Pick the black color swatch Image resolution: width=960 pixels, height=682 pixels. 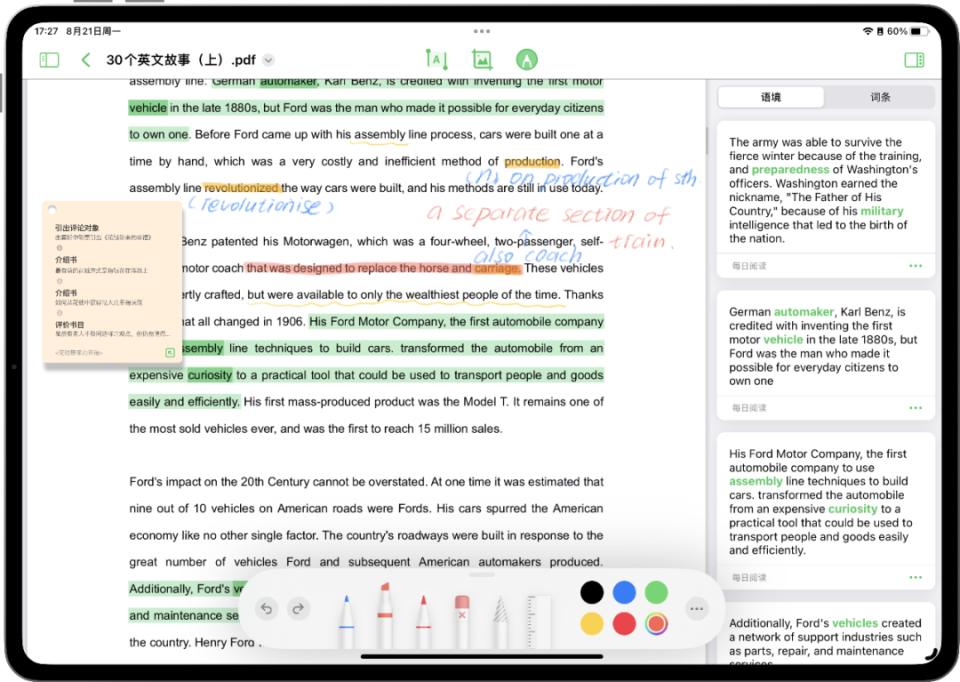tap(592, 592)
